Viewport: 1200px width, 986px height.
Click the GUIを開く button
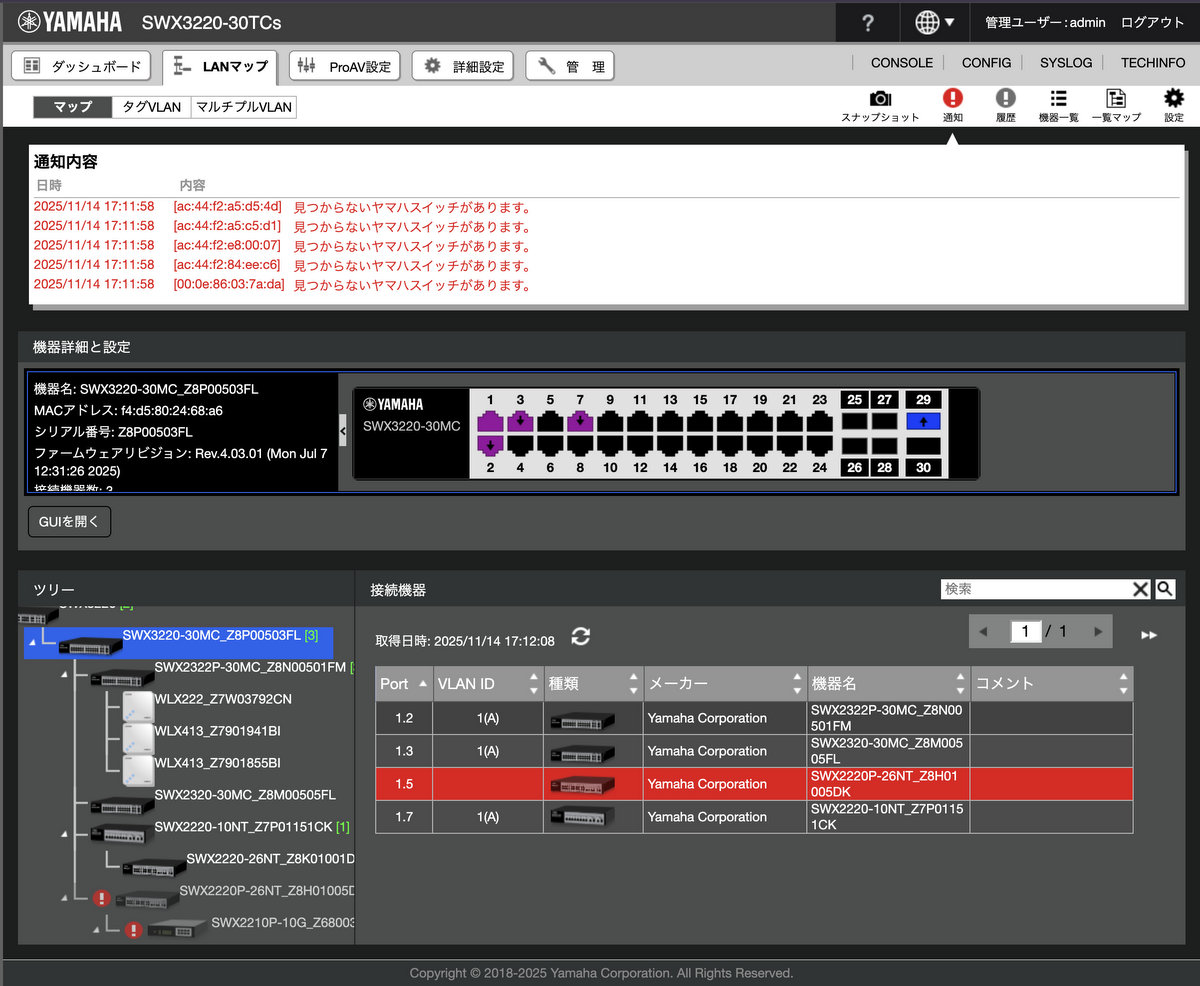[69, 521]
